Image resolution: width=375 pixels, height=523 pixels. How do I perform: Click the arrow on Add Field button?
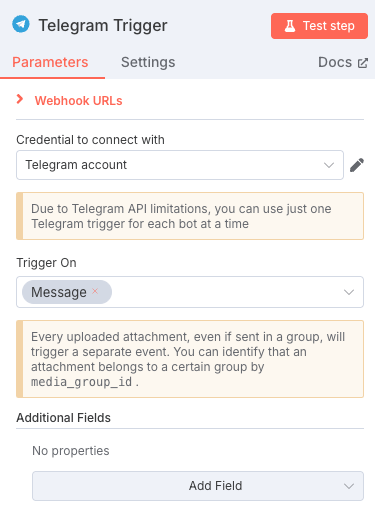(x=349, y=486)
